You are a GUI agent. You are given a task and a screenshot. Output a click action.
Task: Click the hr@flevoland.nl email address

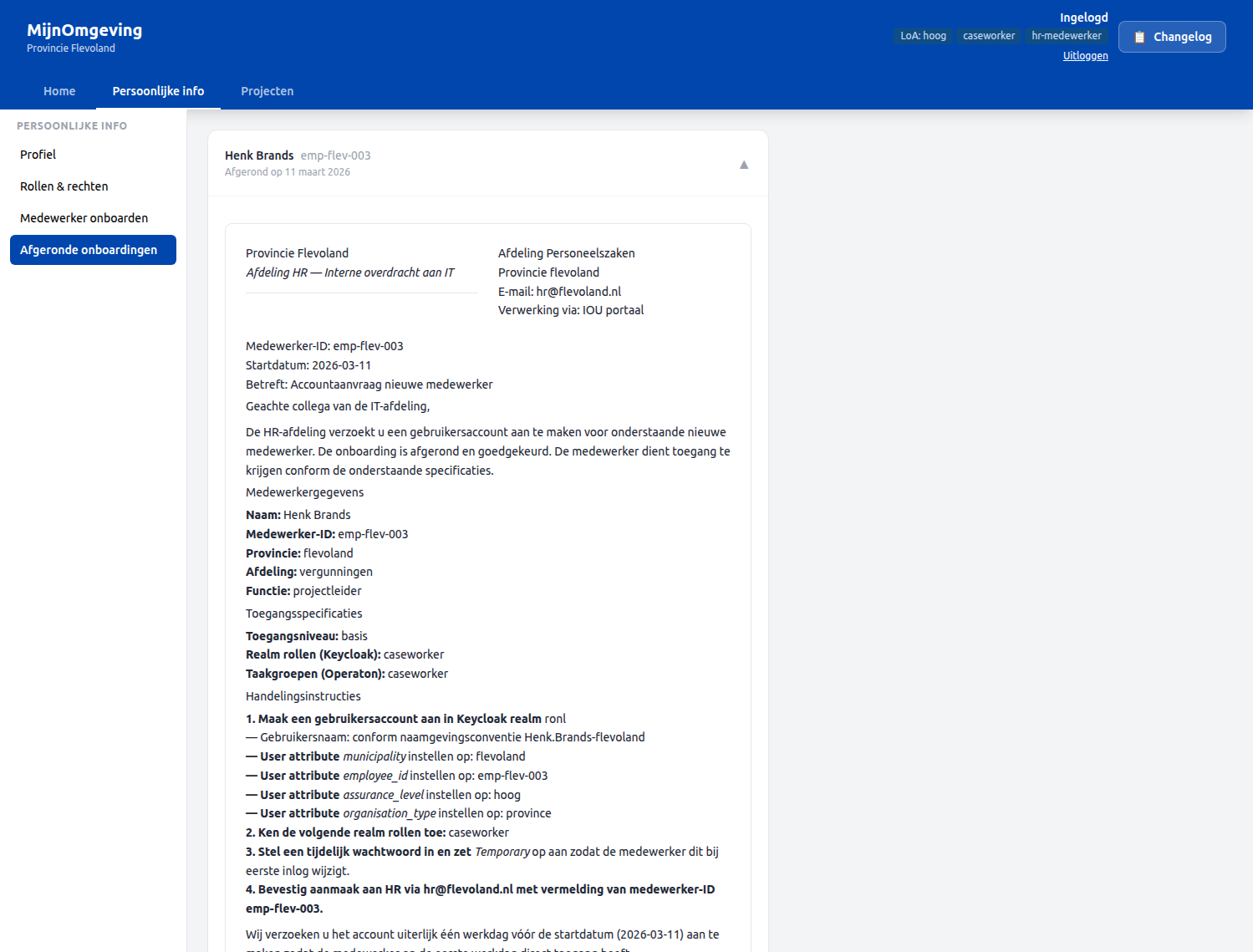coord(578,291)
